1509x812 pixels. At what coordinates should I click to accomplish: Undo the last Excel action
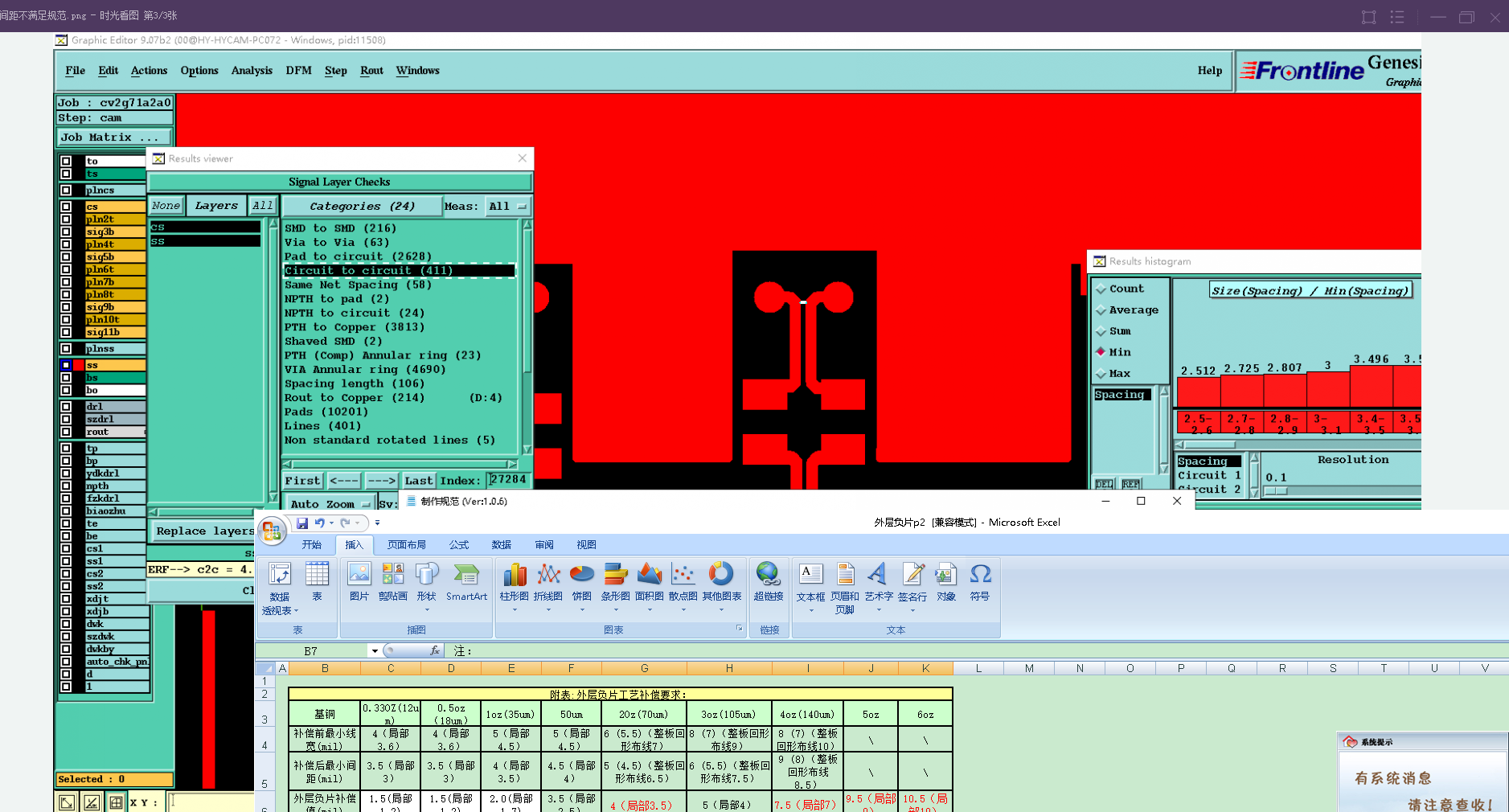point(319,523)
